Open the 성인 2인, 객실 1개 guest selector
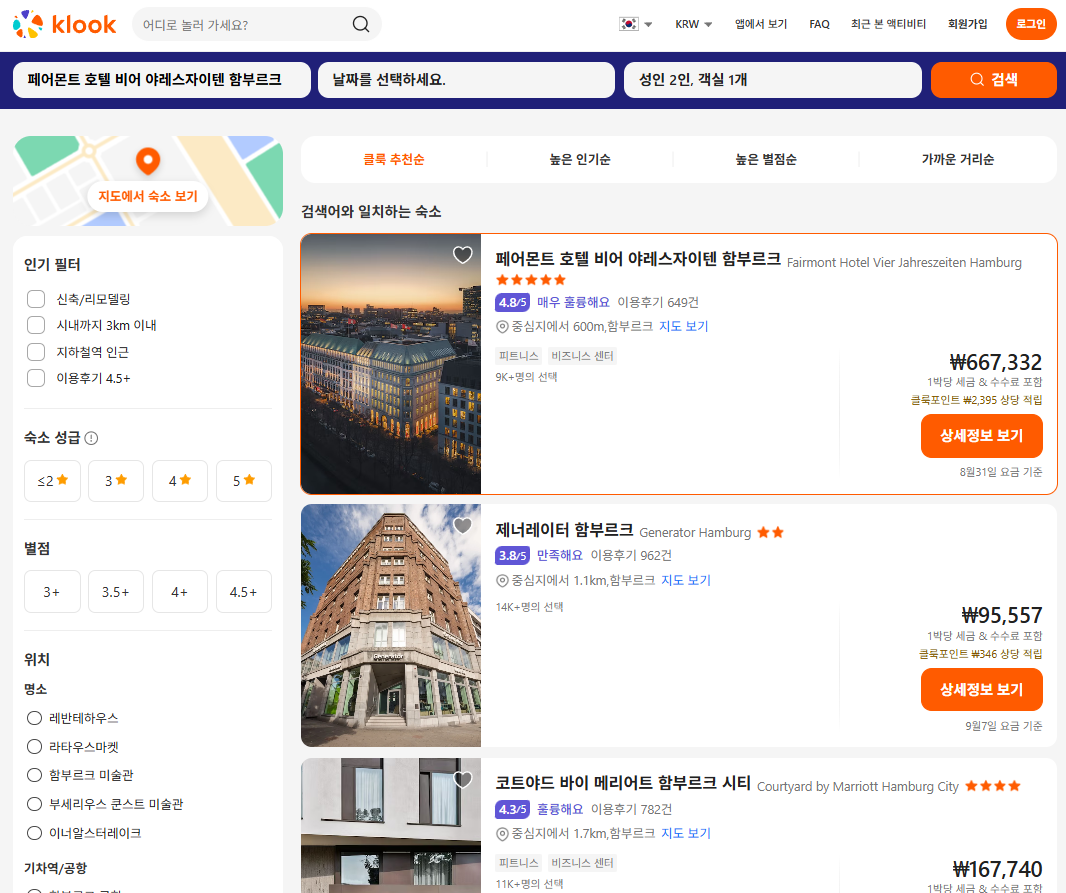 [x=772, y=80]
